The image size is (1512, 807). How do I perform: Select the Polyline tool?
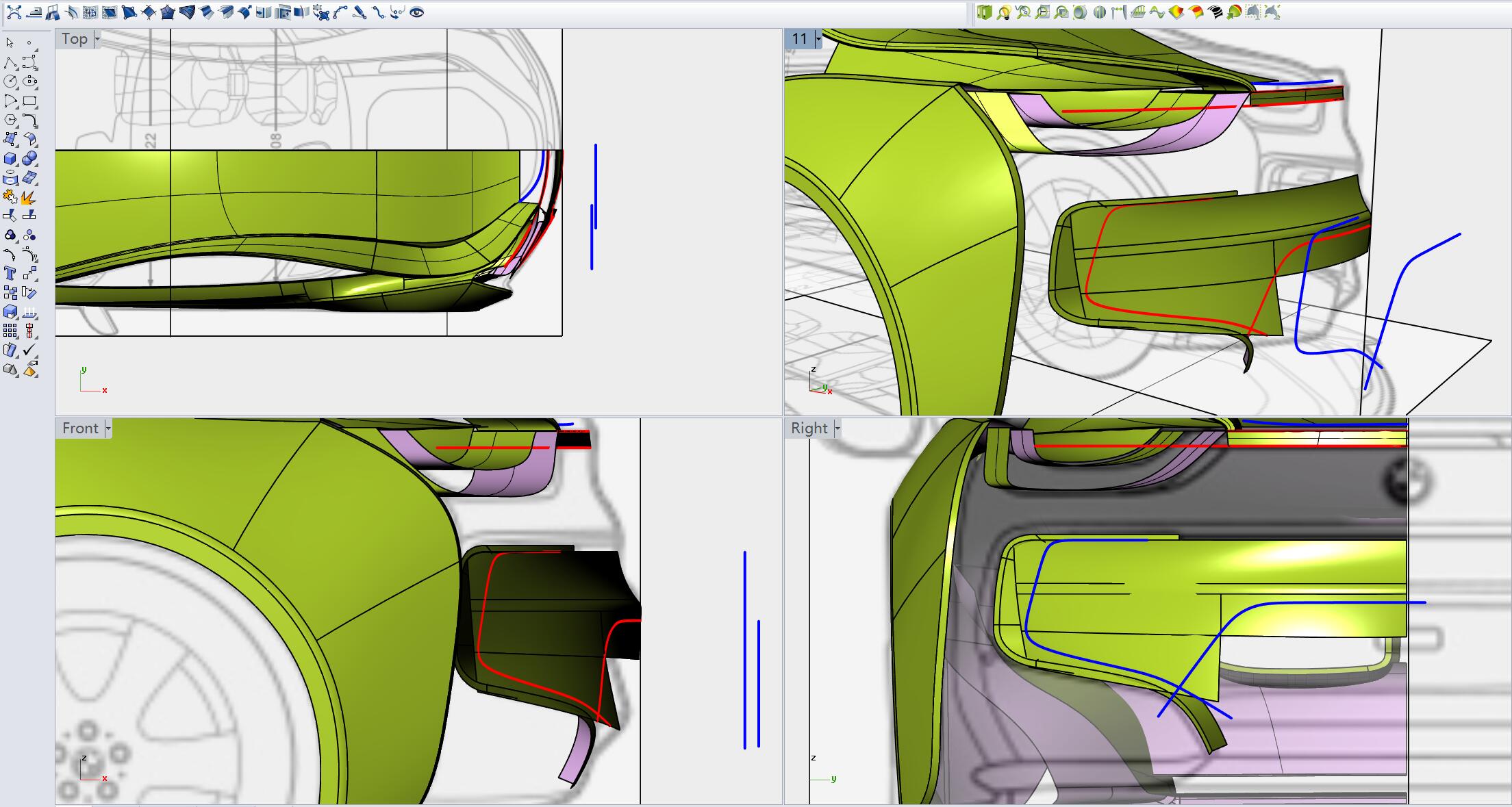tap(10, 63)
